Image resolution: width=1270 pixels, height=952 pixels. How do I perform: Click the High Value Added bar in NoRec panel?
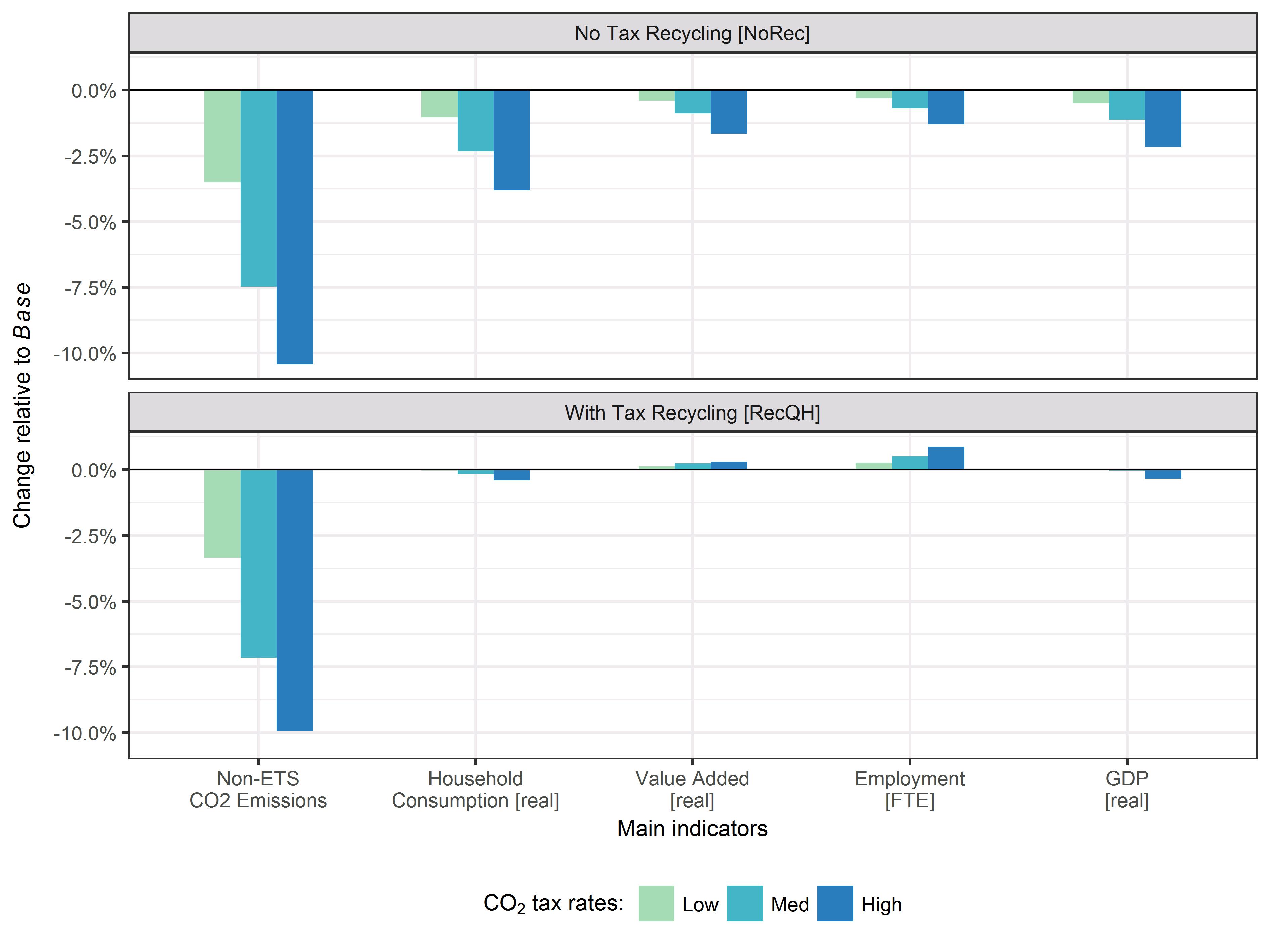pos(729,112)
